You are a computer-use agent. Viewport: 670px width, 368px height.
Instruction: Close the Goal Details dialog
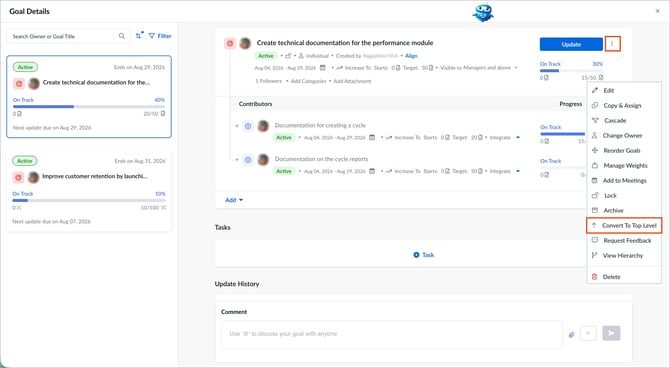[x=657, y=11]
